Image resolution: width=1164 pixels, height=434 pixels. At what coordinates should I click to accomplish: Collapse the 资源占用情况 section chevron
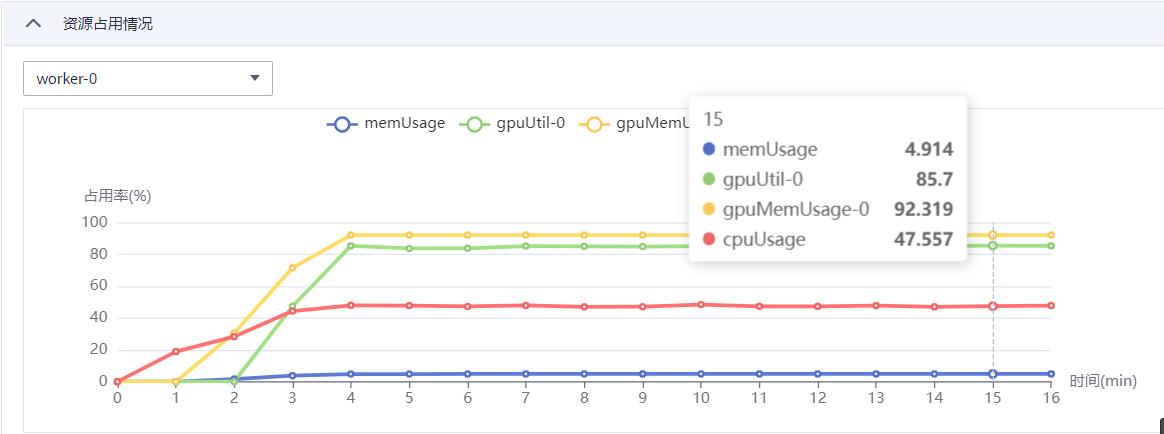pos(34,24)
